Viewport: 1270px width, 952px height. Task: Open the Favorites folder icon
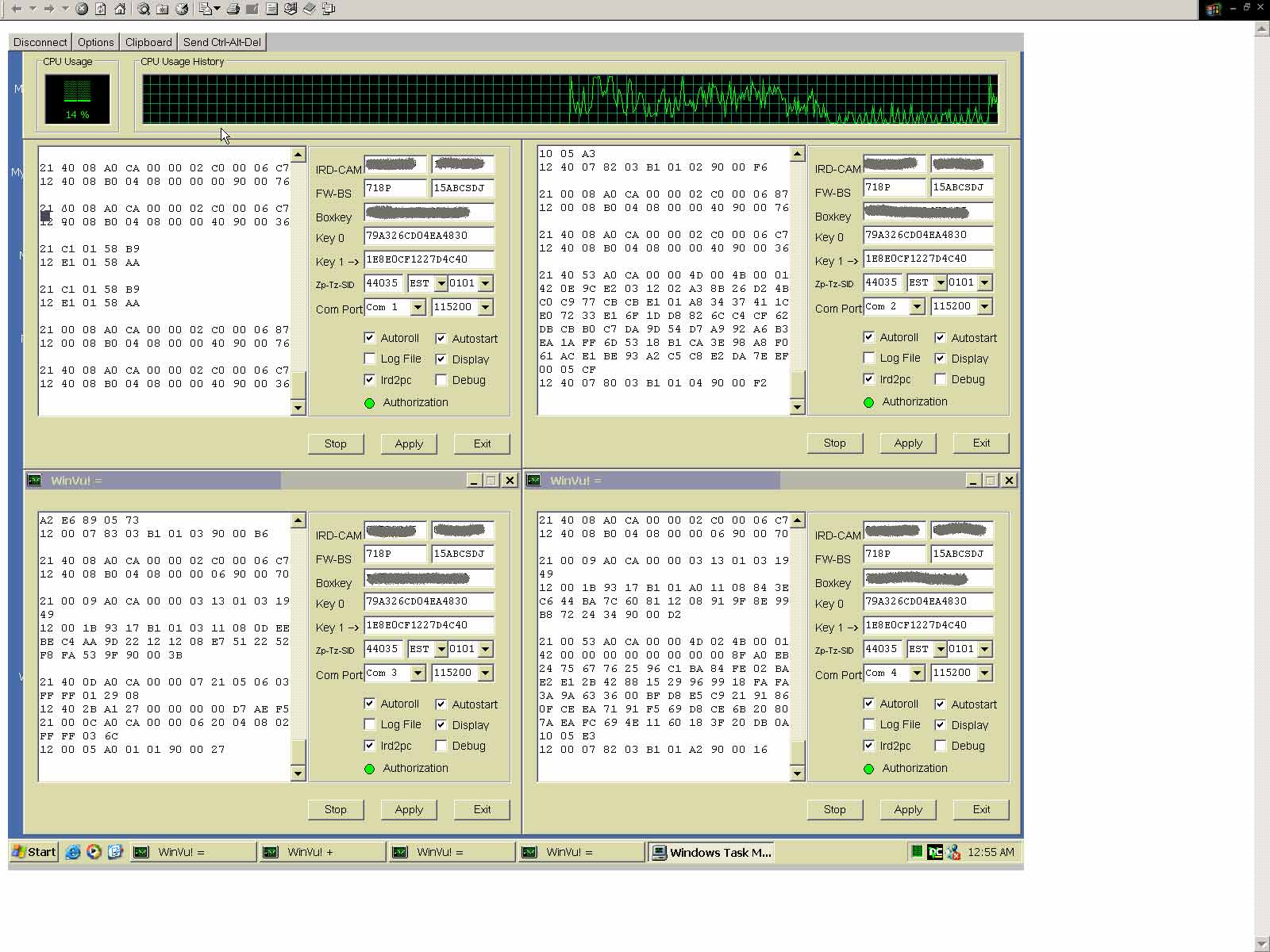pos(162,9)
